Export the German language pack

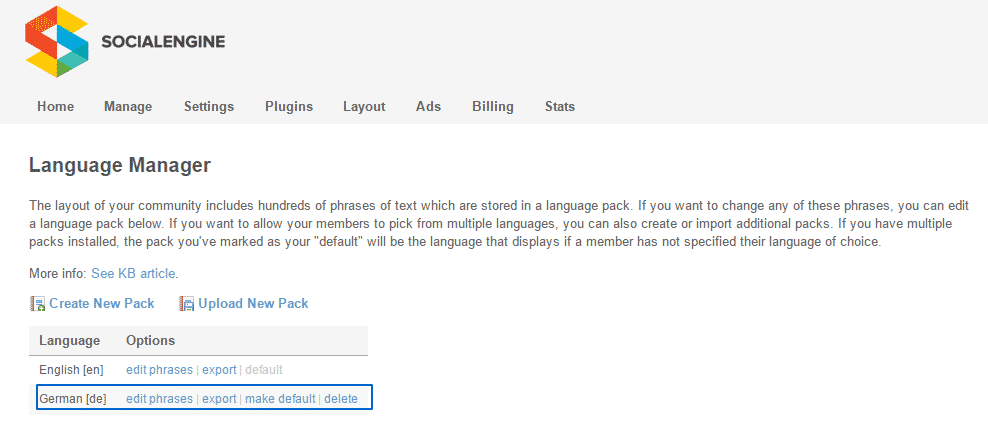coord(219,399)
